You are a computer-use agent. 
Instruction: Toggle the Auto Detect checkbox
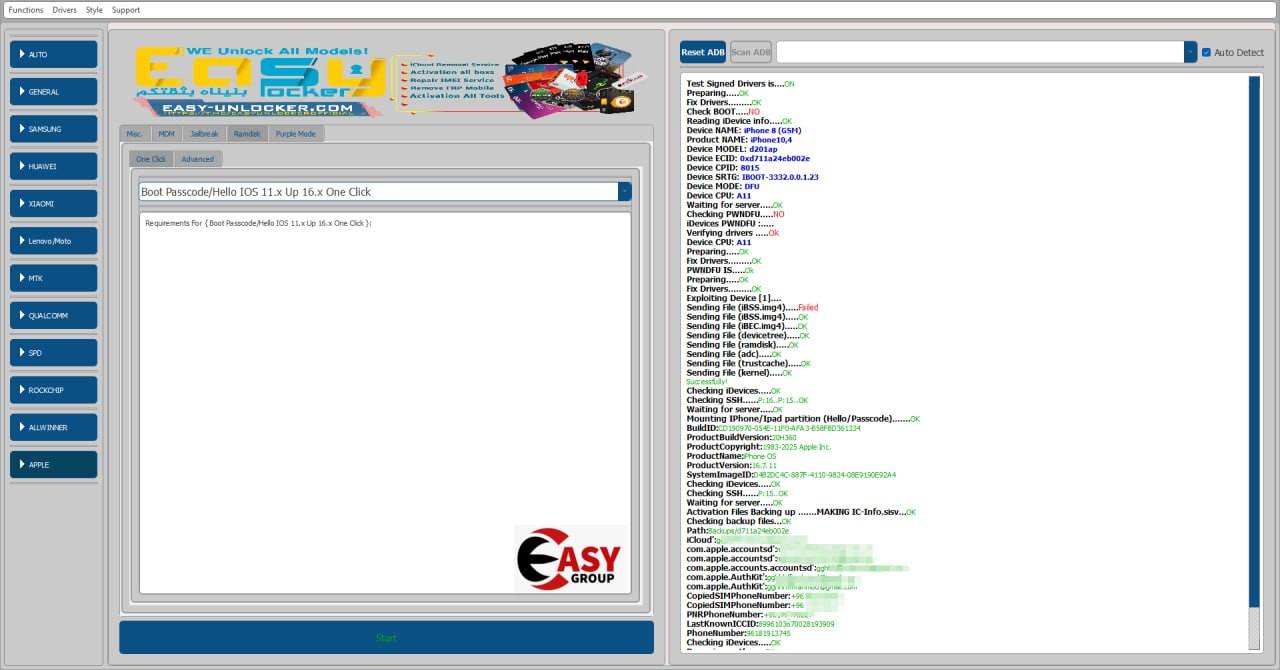click(1206, 52)
